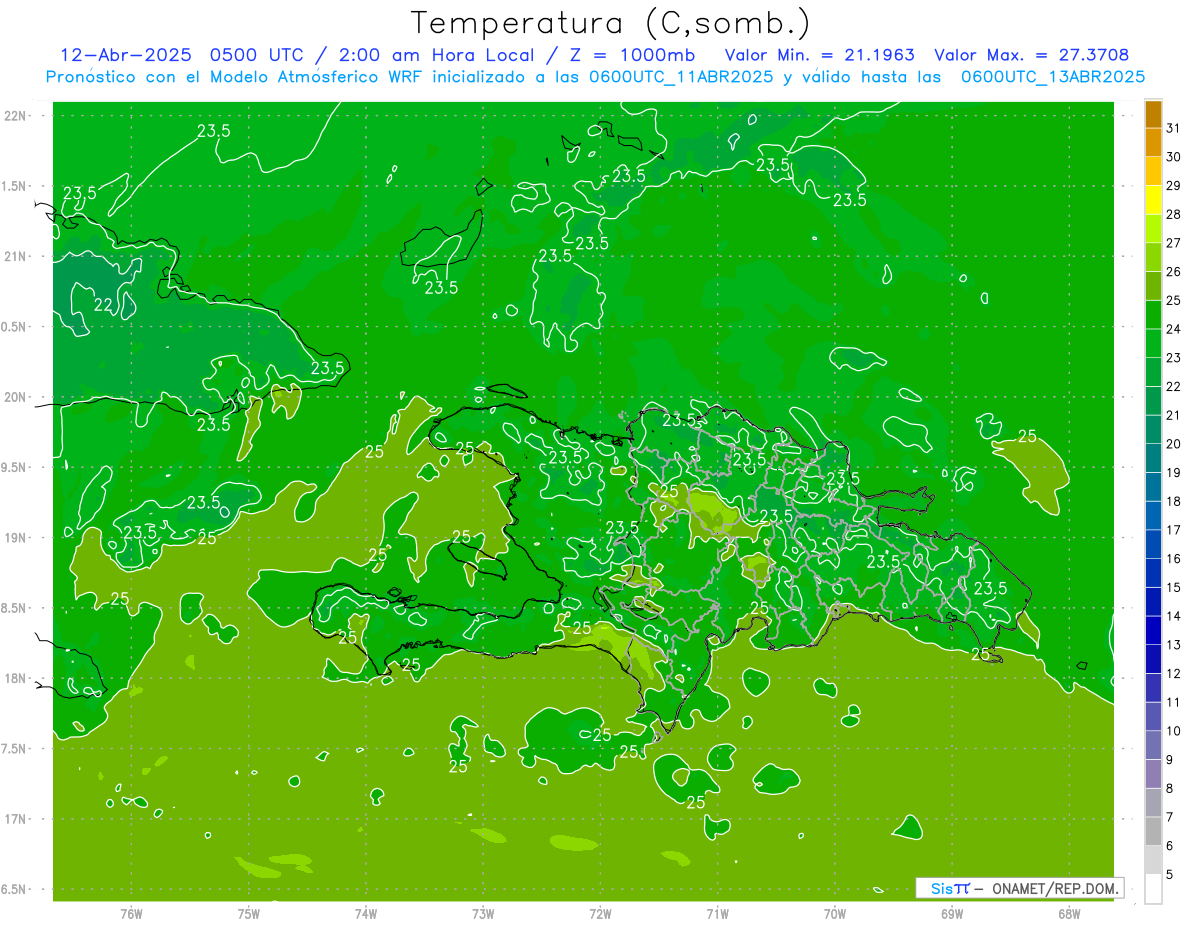Click the olive-green colorbar swatch between 25 and 26
This screenshot has width=1200, height=927.
(1153, 286)
